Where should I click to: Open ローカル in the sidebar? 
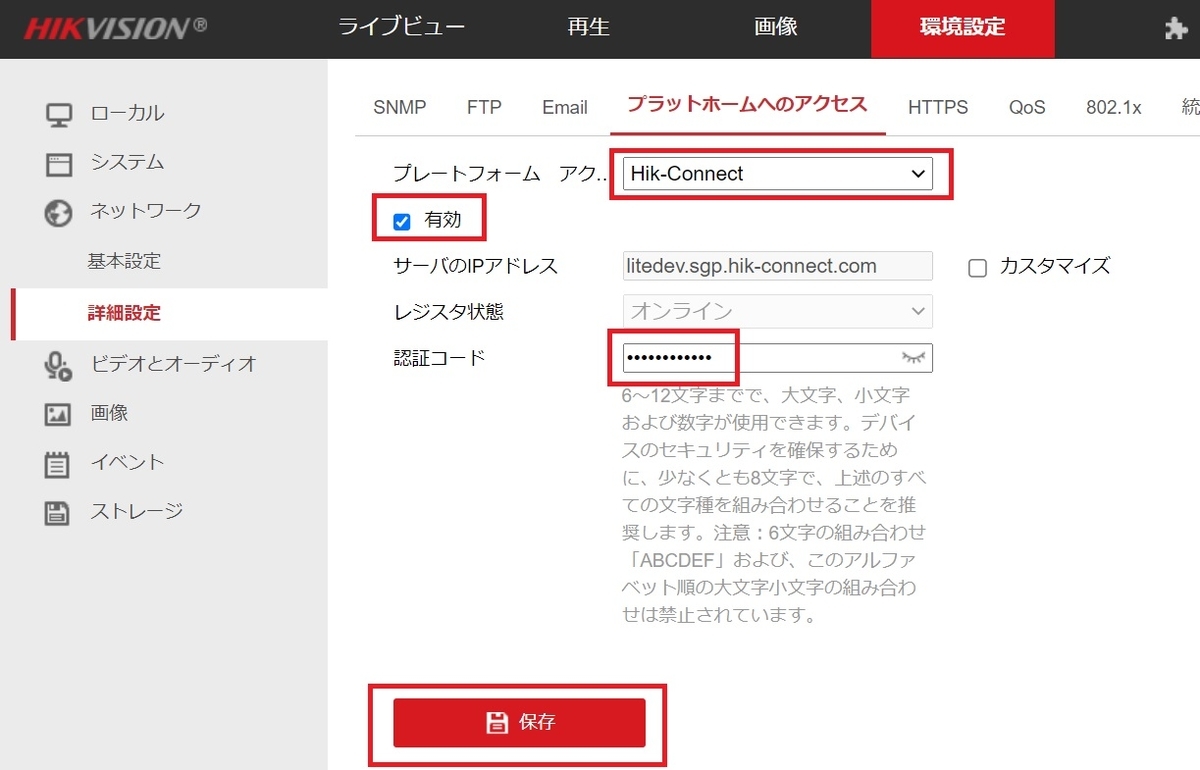coord(127,113)
